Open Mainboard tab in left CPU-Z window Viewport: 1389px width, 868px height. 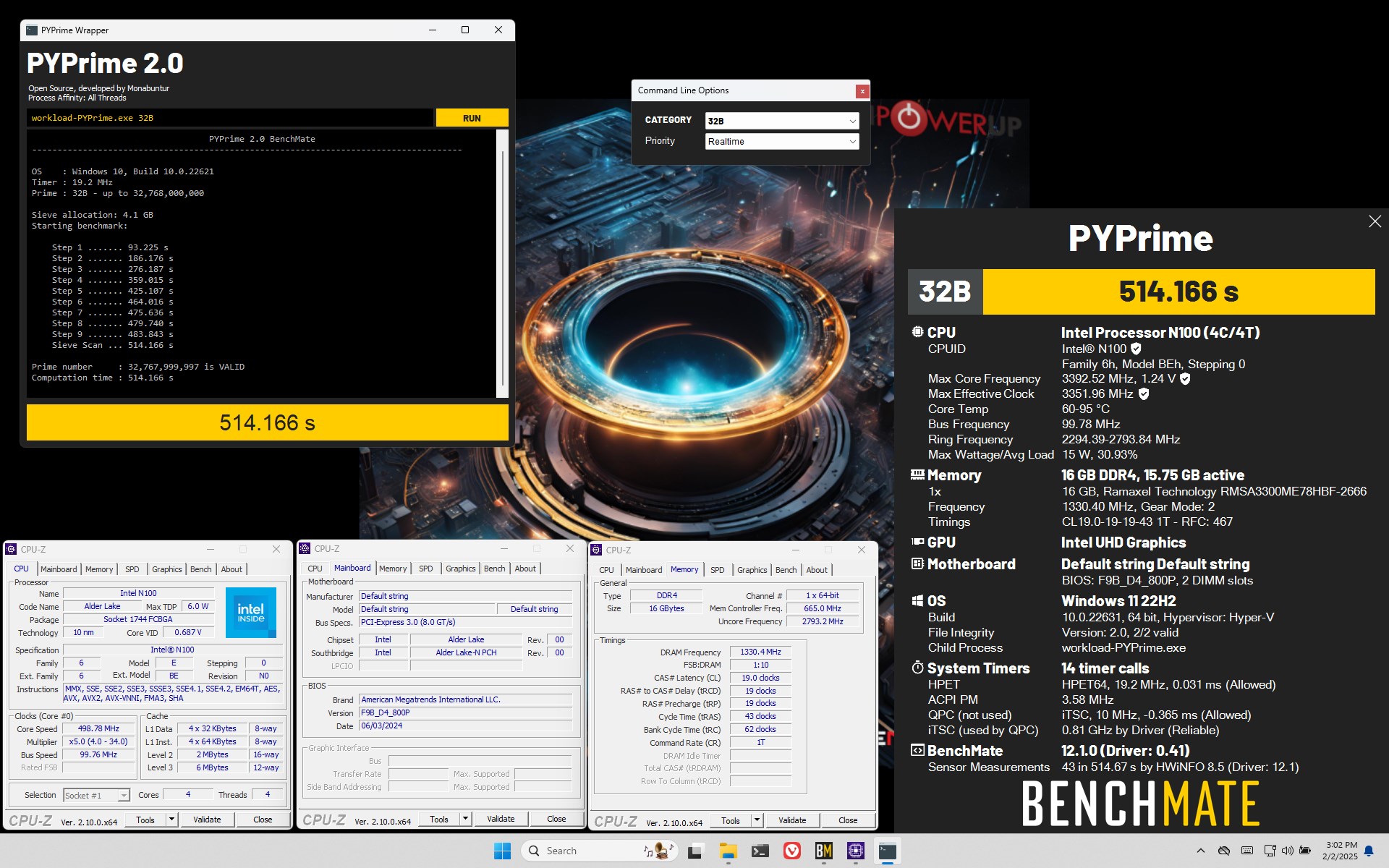click(59, 569)
